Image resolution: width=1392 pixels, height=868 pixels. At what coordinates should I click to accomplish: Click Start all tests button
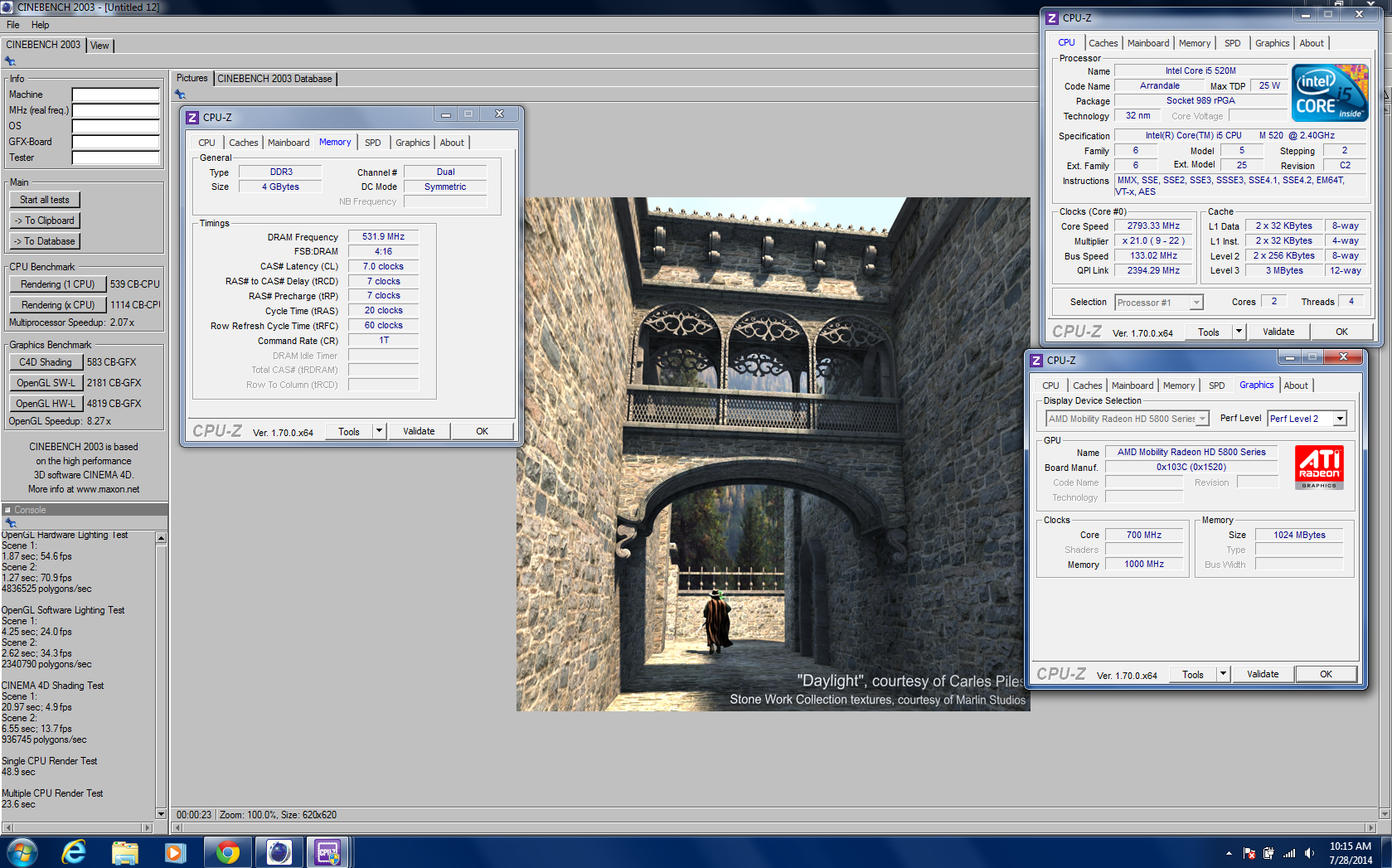[45, 200]
